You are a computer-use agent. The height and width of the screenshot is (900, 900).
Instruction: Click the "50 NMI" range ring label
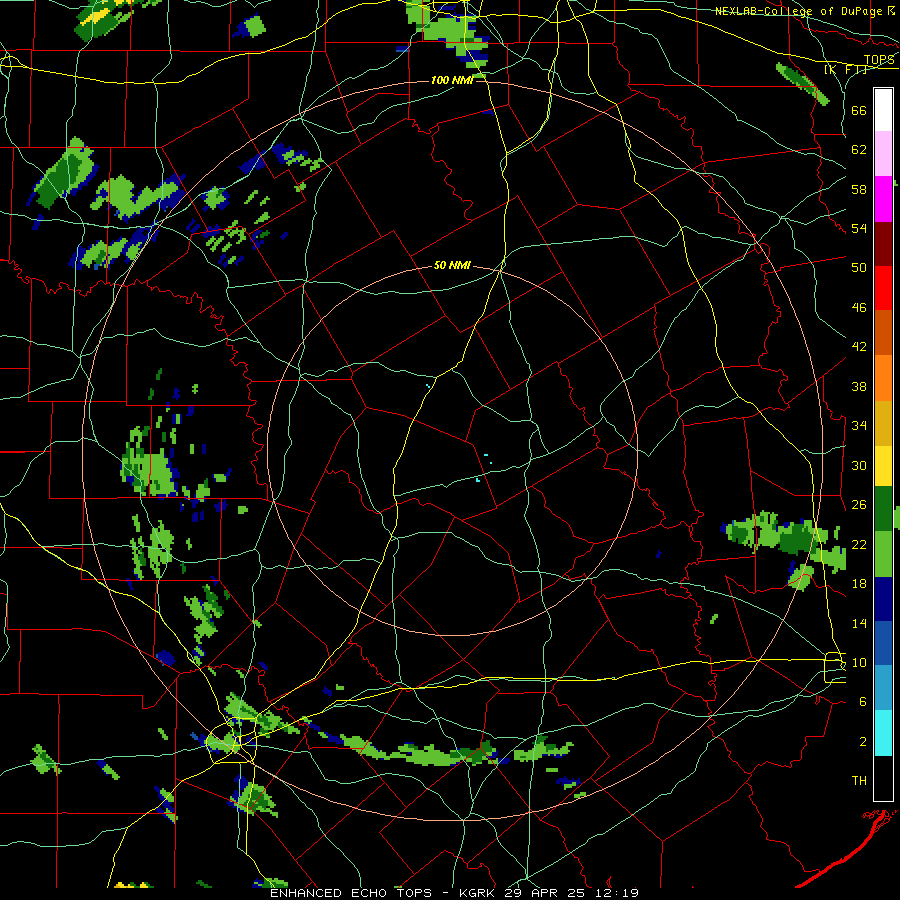pyautogui.click(x=452, y=265)
